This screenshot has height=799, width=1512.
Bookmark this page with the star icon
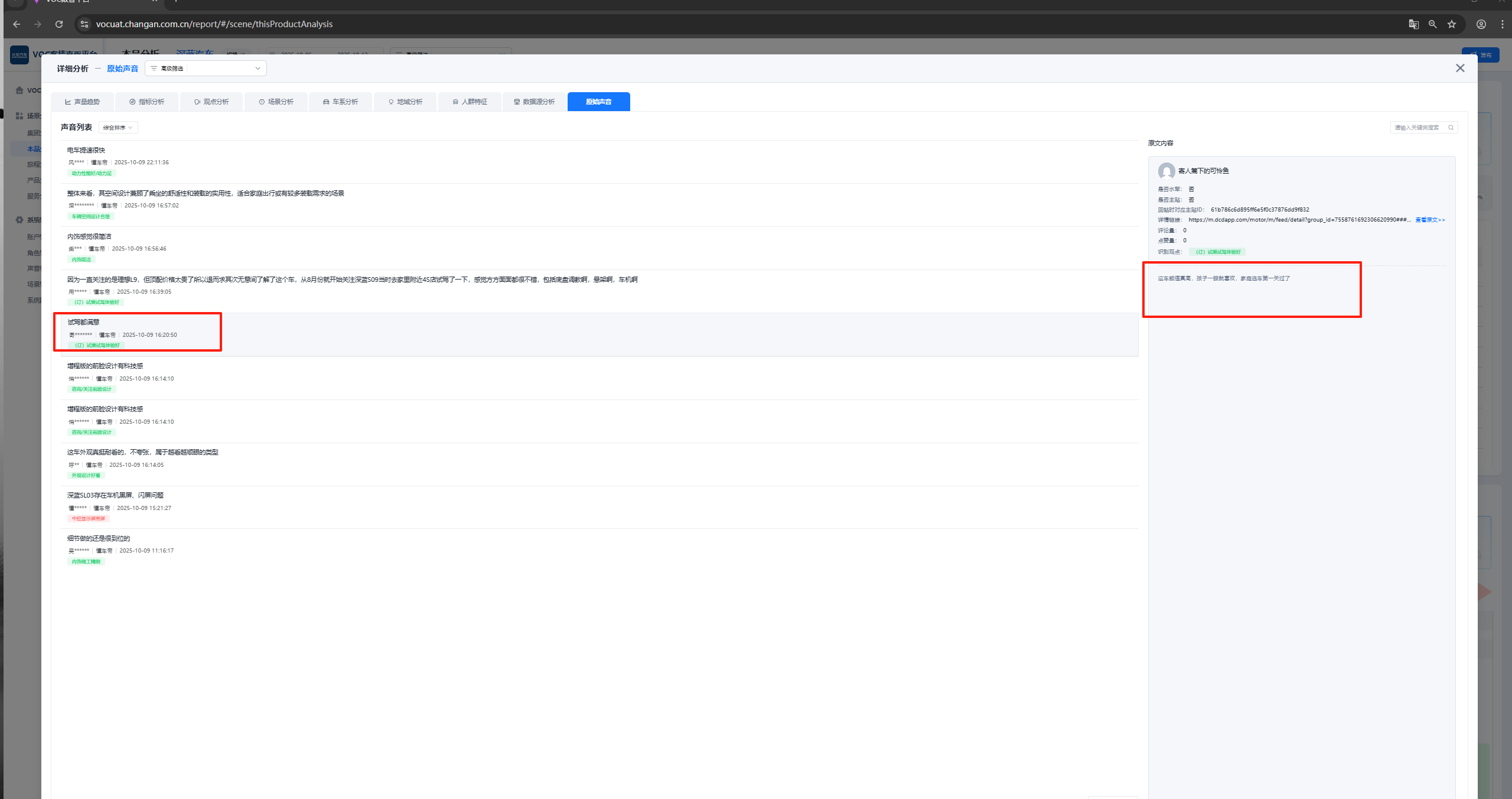click(1452, 24)
